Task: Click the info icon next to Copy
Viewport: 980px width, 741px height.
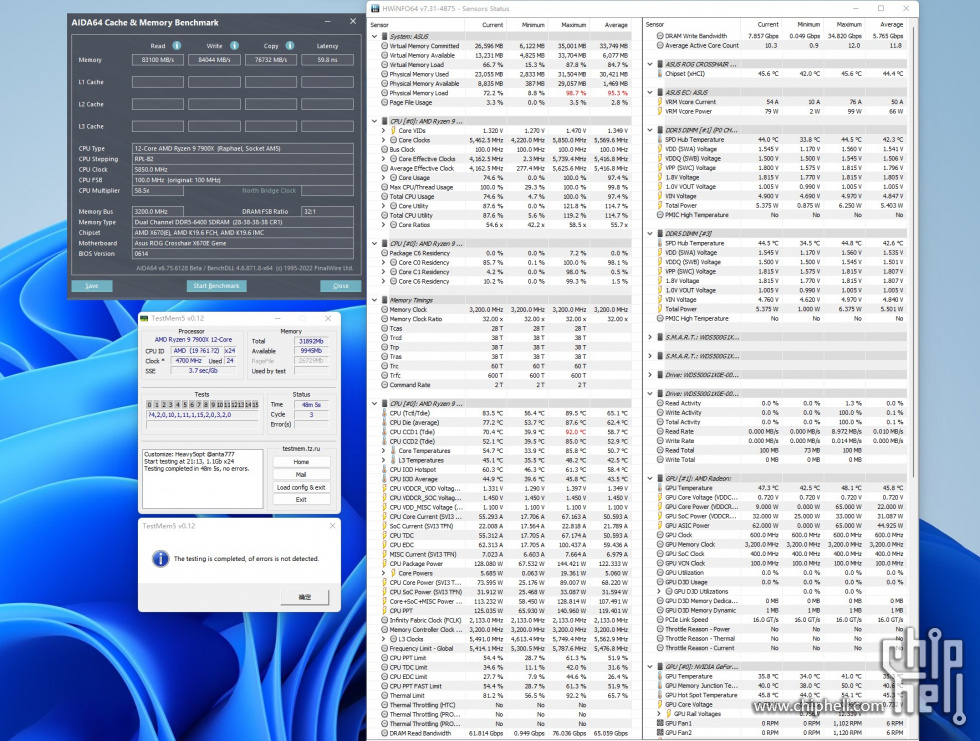Action: (290, 46)
